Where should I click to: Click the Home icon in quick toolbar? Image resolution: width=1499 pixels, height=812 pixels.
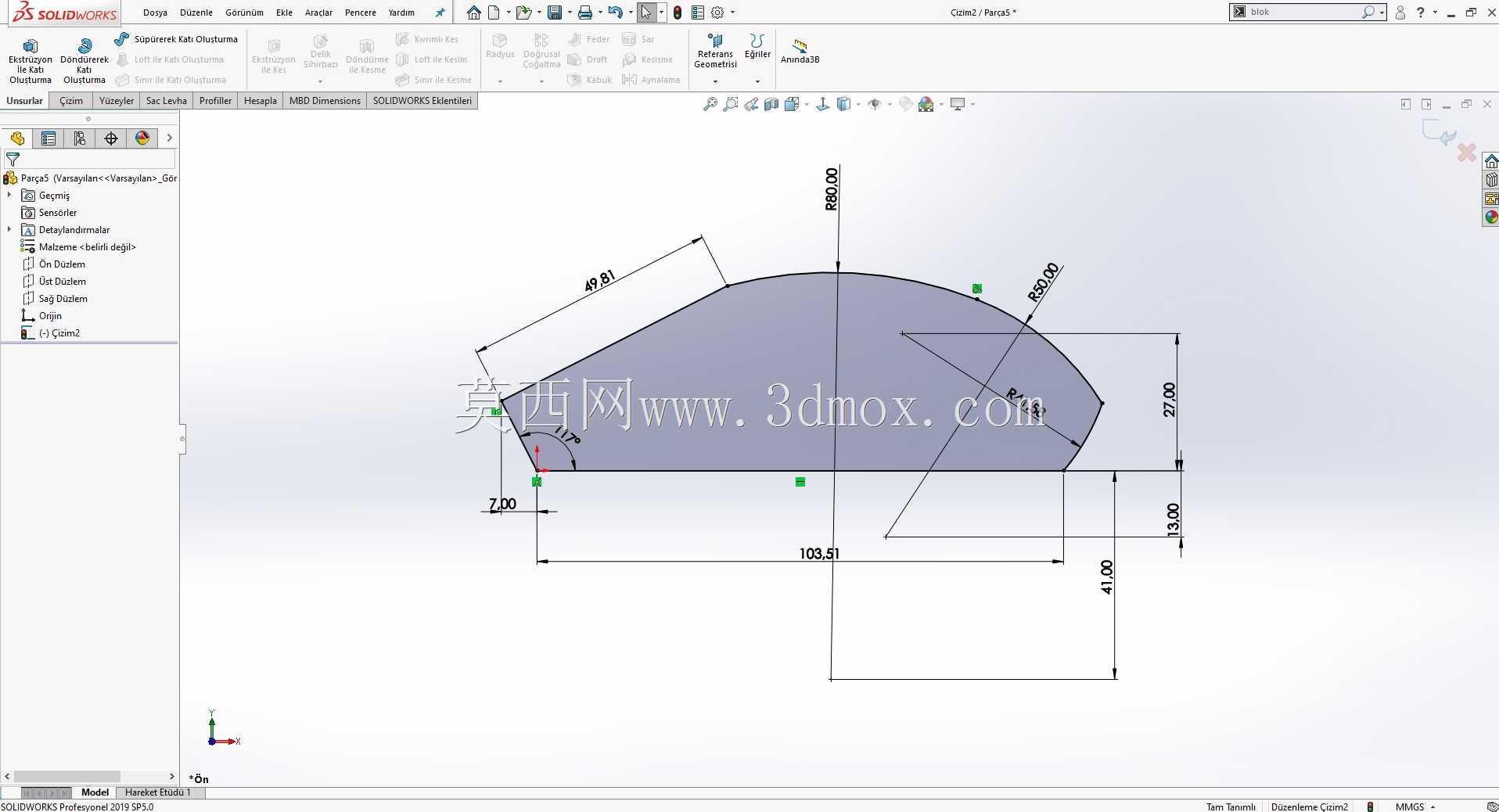tap(474, 13)
